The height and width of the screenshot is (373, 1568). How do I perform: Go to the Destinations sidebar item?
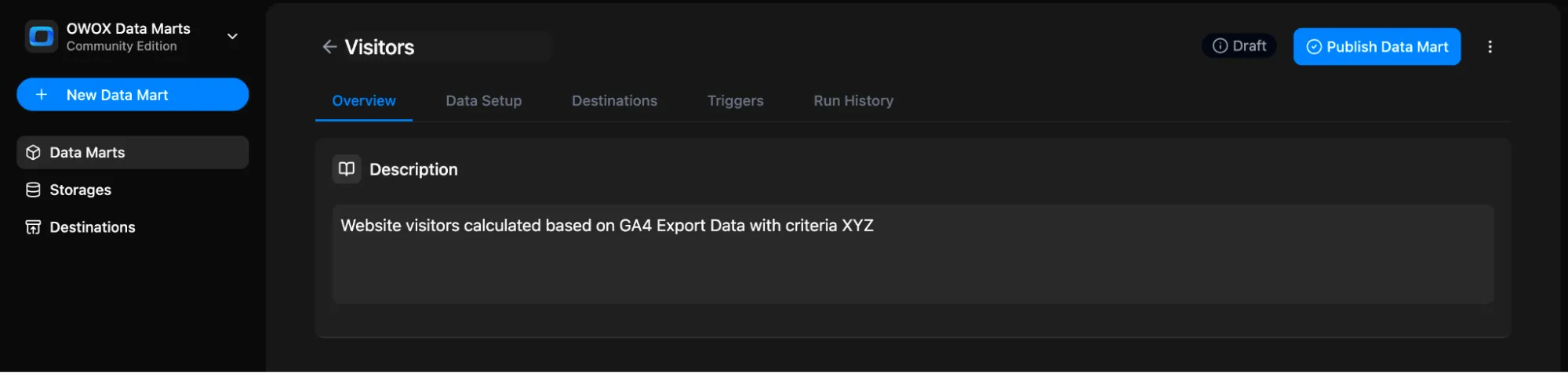coord(92,227)
